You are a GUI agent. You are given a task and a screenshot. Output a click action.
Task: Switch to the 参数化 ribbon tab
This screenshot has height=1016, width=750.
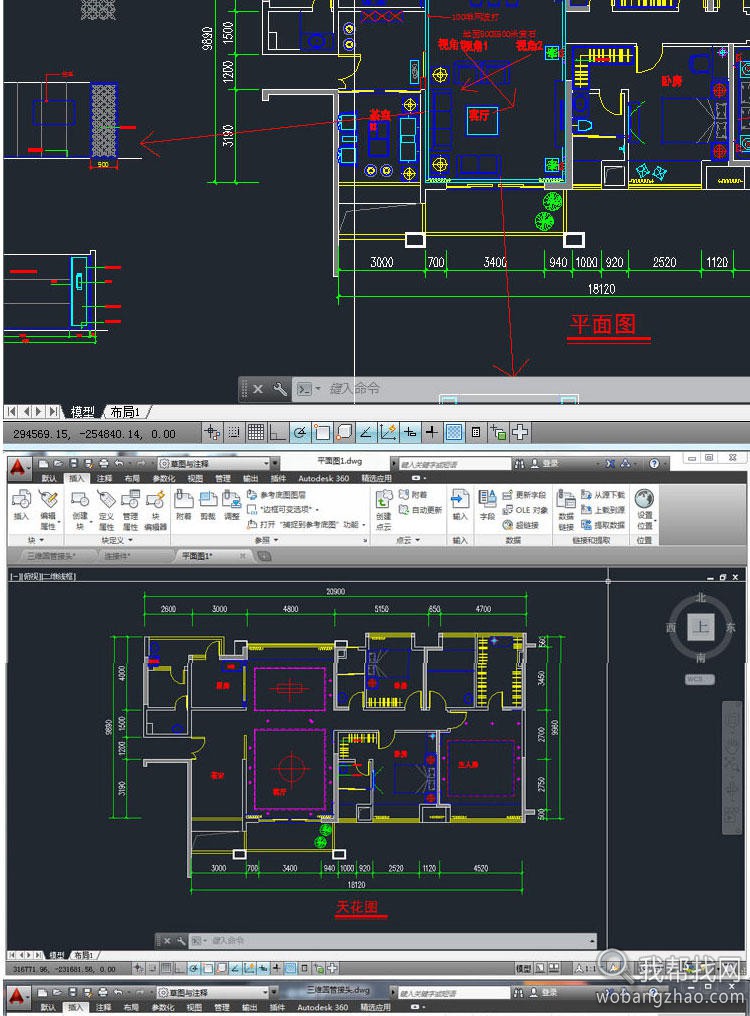[x=164, y=478]
